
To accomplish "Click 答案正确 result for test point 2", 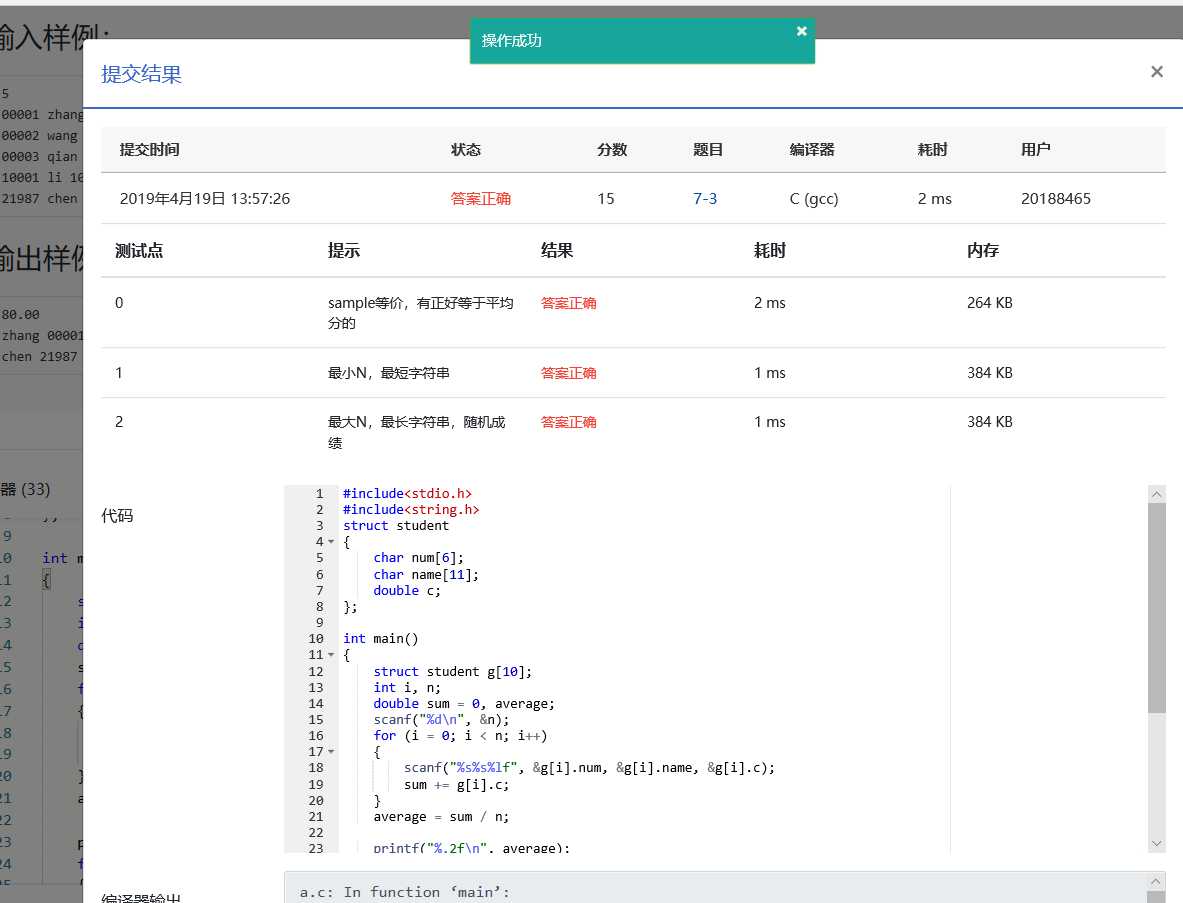I will click(568, 422).
